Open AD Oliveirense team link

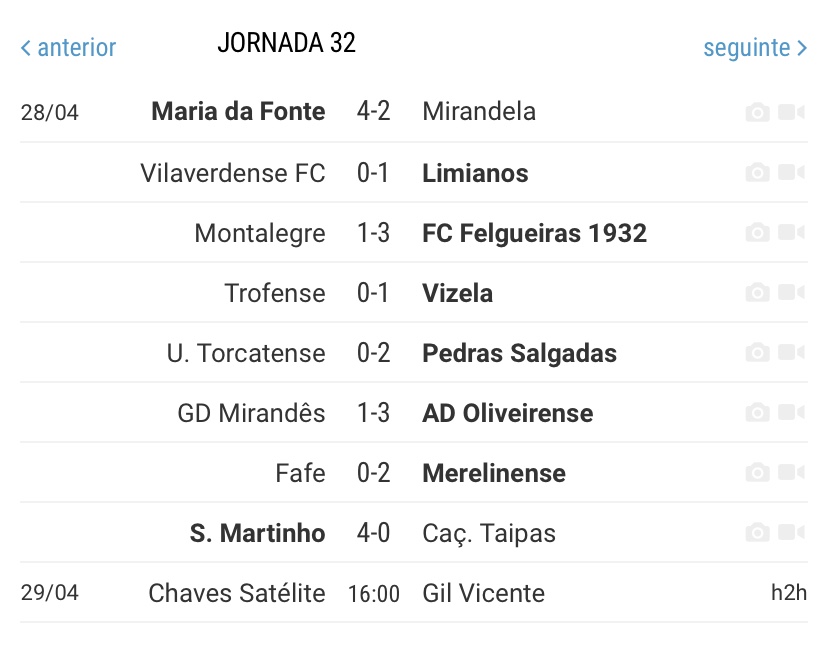(x=507, y=413)
